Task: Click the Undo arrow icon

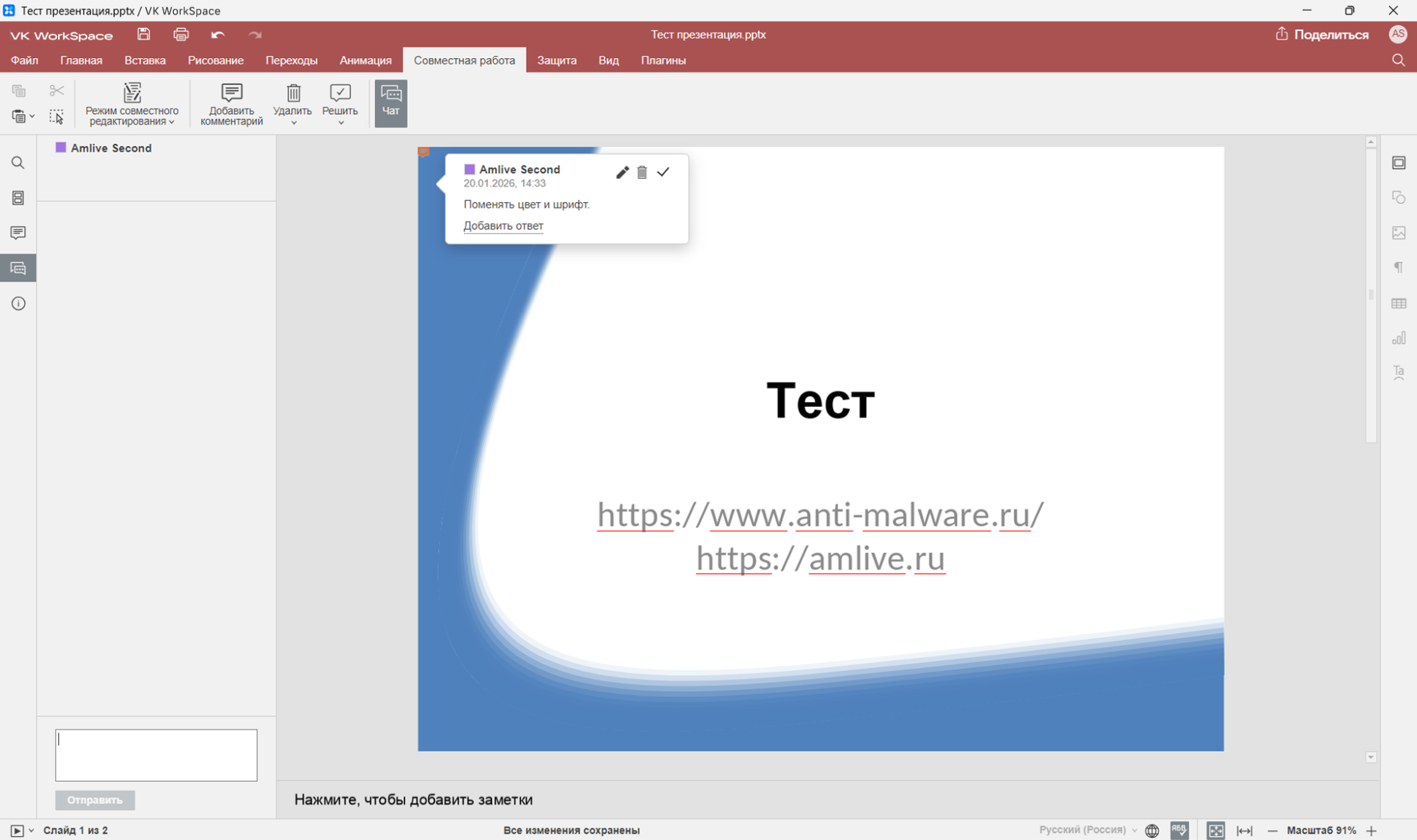Action: pyautogui.click(x=218, y=34)
